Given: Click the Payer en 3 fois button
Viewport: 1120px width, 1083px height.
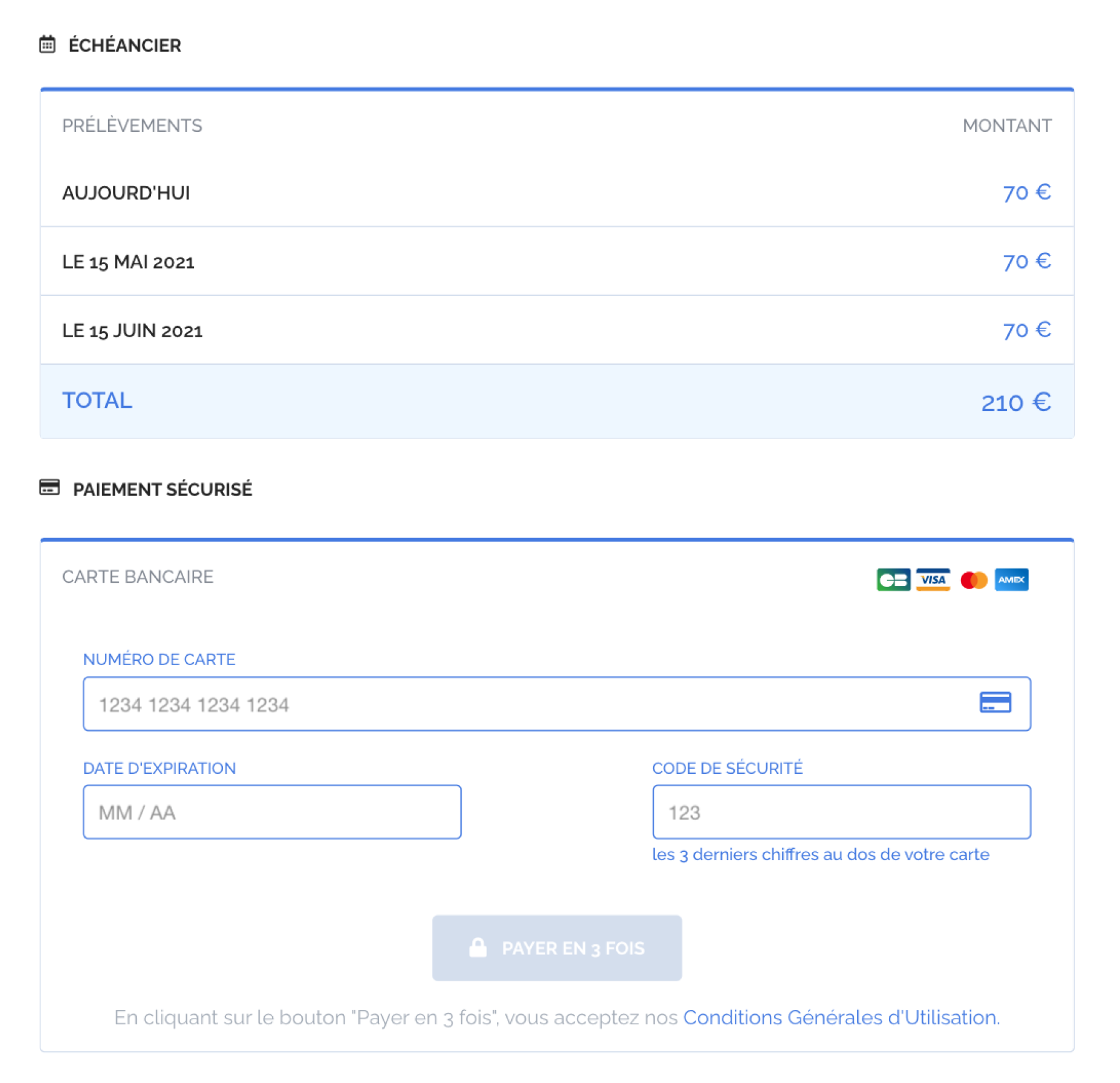Looking at the screenshot, I should (x=557, y=948).
